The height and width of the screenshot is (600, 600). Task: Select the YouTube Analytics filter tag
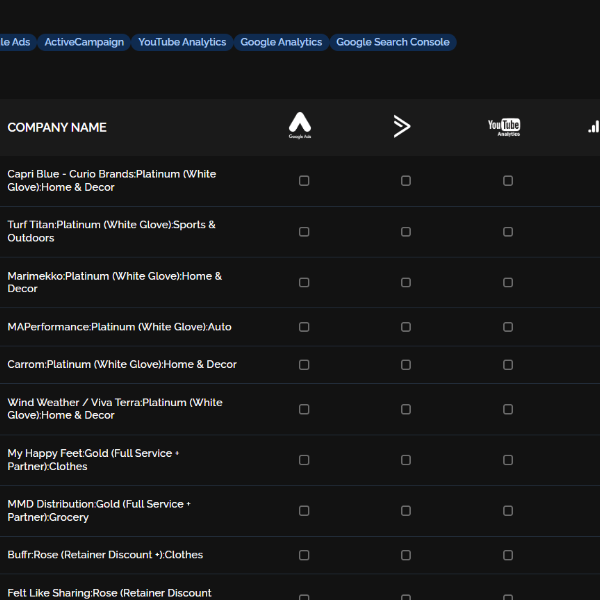182,42
